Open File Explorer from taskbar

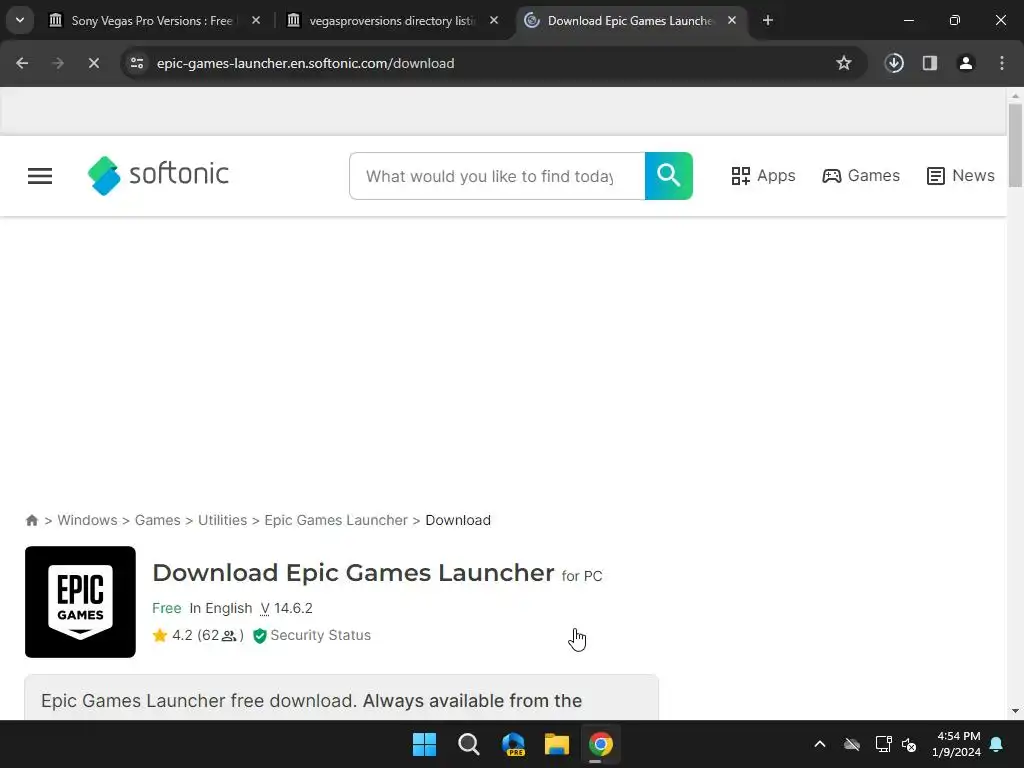557,744
